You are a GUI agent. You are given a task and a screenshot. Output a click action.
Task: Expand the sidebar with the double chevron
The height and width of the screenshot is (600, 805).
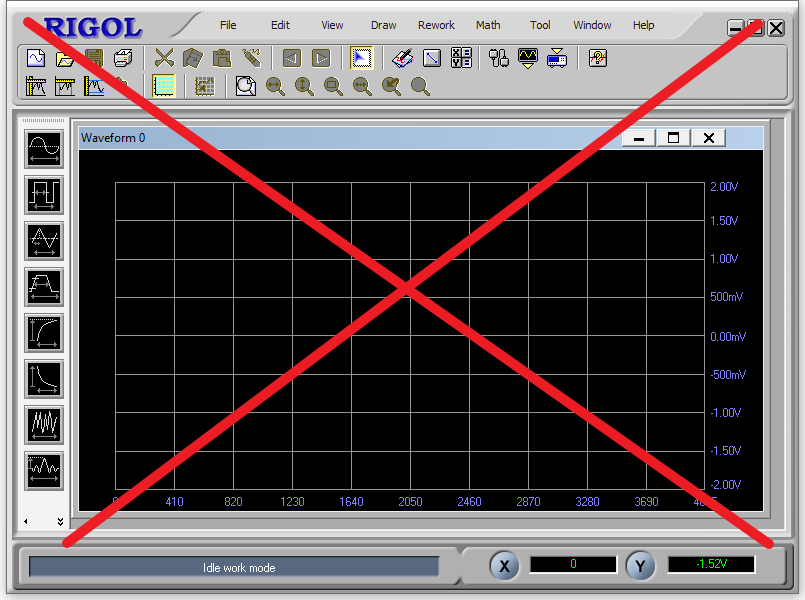pos(60,522)
